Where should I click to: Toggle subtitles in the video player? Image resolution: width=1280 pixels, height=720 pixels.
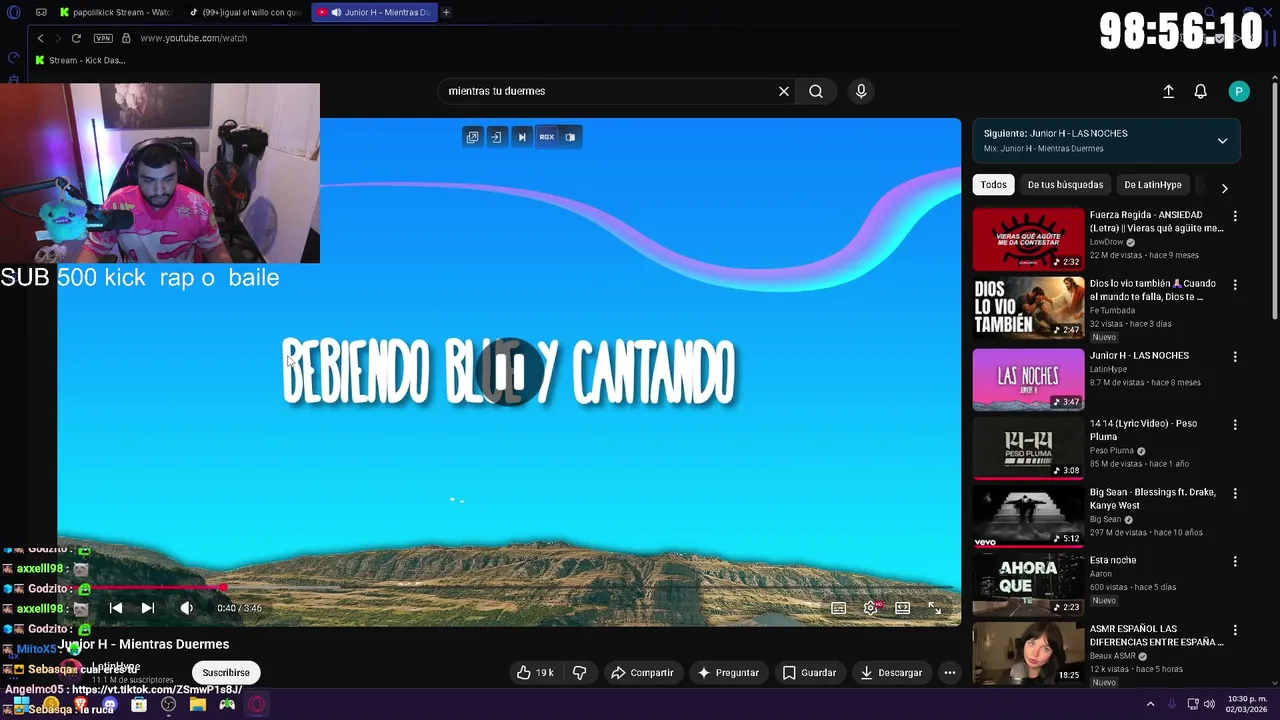[x=839, y=608]
